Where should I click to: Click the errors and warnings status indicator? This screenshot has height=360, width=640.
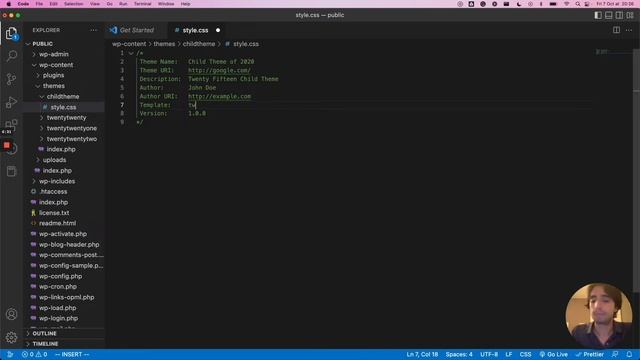click(x=34, y=354)
